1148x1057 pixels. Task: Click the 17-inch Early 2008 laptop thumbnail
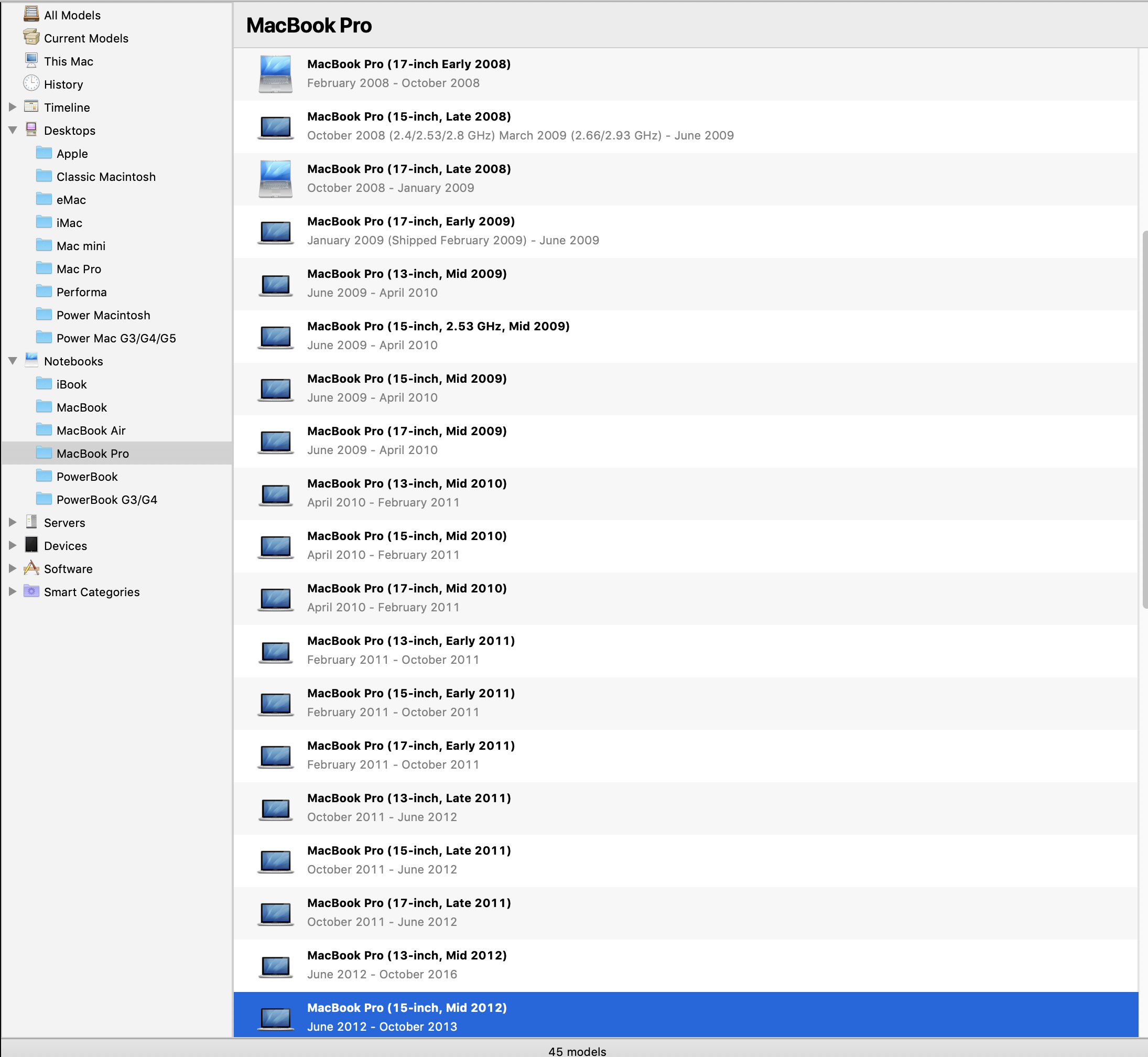(276, 74)
